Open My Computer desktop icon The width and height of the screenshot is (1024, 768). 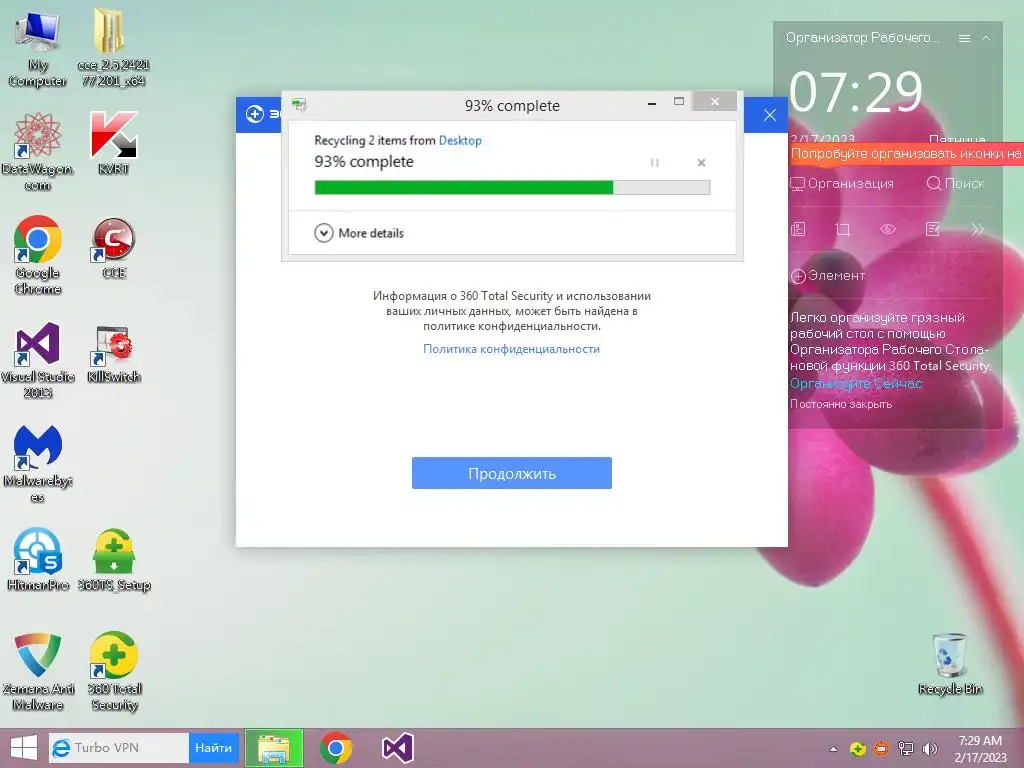coord(37,48)
